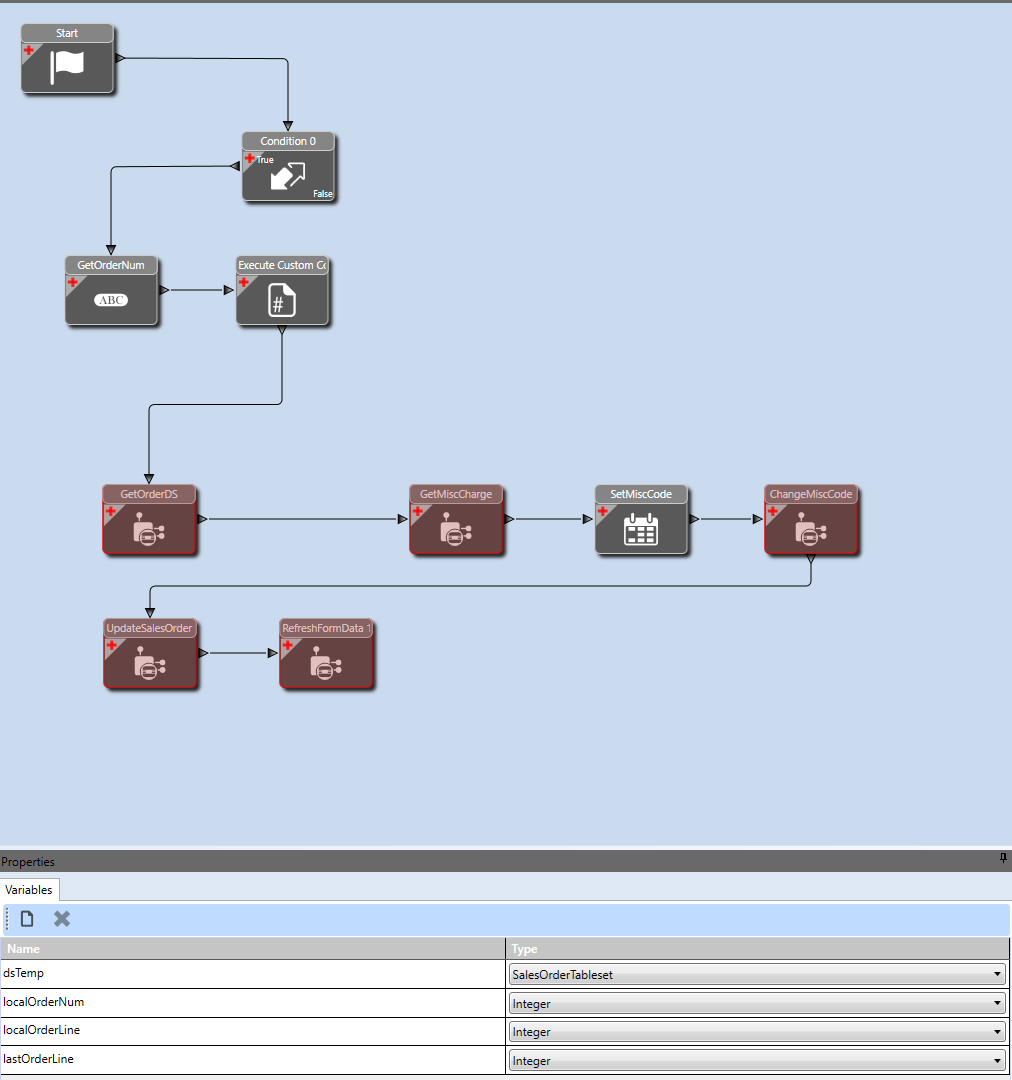Click the RefreshFormData 1 title label

(326, 629)
